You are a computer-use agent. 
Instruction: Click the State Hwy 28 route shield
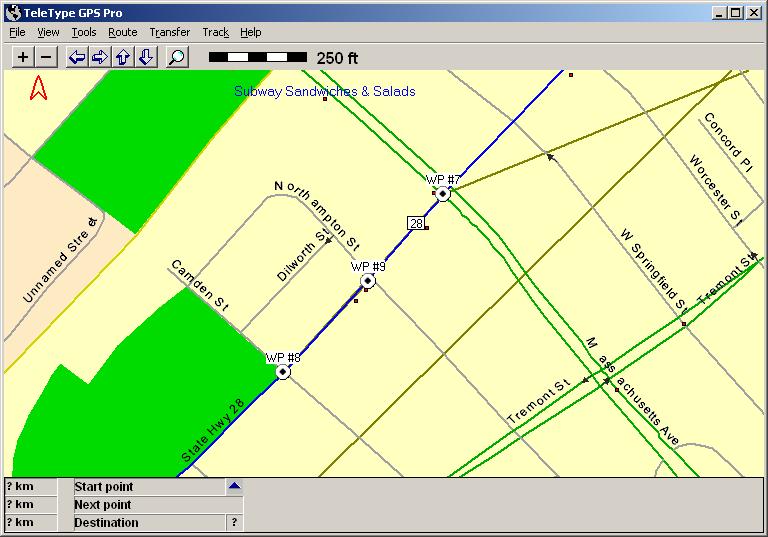click(415, 223)
